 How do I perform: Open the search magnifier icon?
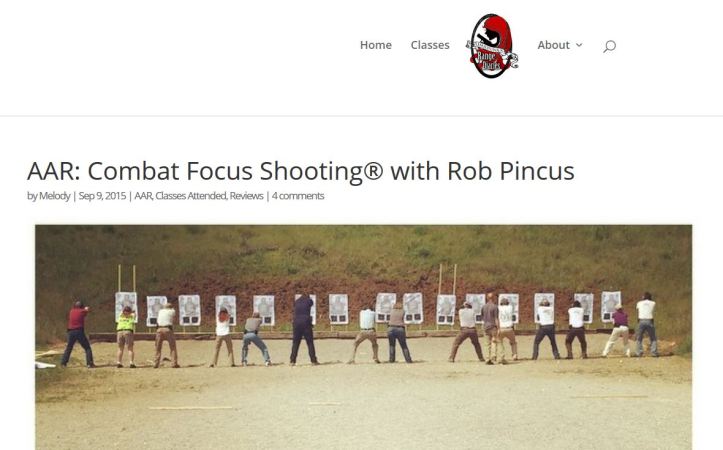[x=609, y=46]
